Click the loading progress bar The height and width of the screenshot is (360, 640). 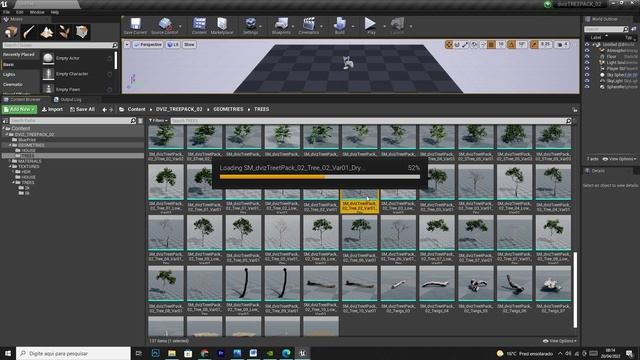[x=320, y=177]
